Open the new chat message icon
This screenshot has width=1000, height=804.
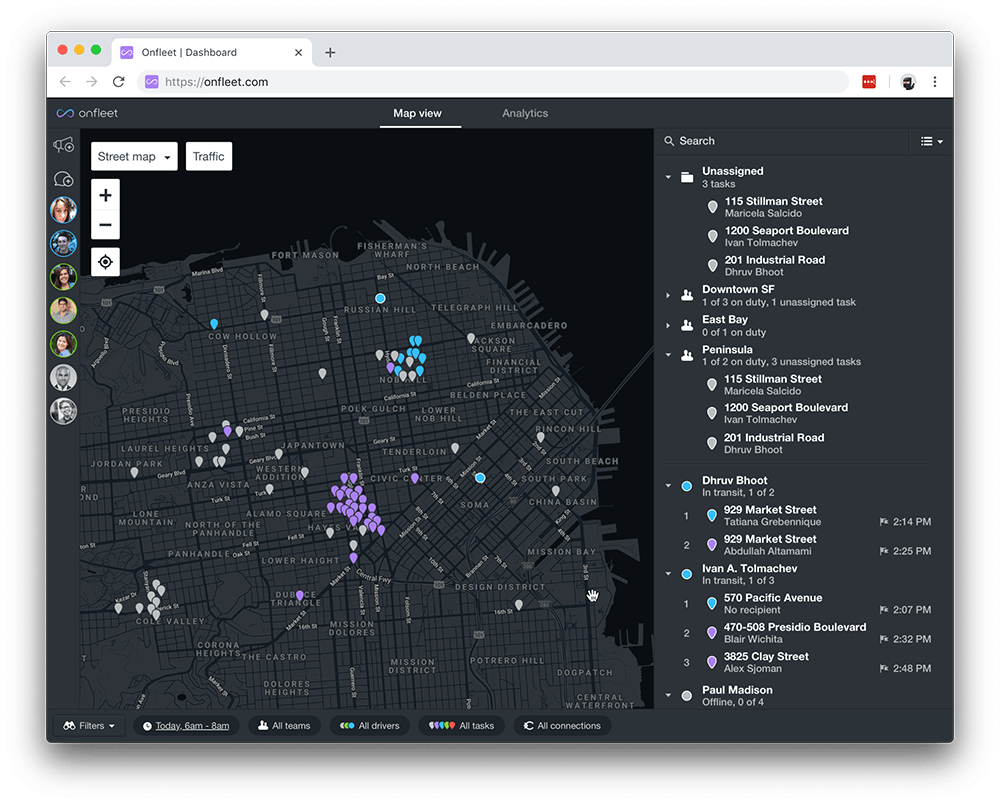[x=63, y=179]
